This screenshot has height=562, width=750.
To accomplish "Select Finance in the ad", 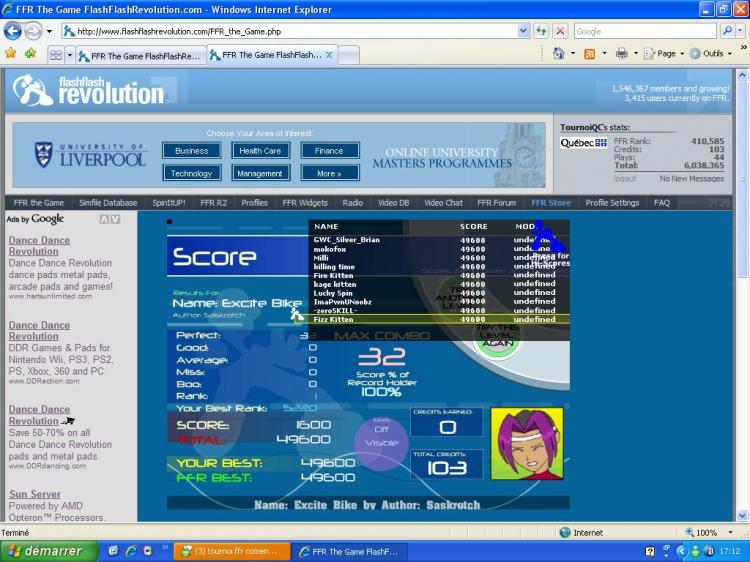I will point(329,151).
